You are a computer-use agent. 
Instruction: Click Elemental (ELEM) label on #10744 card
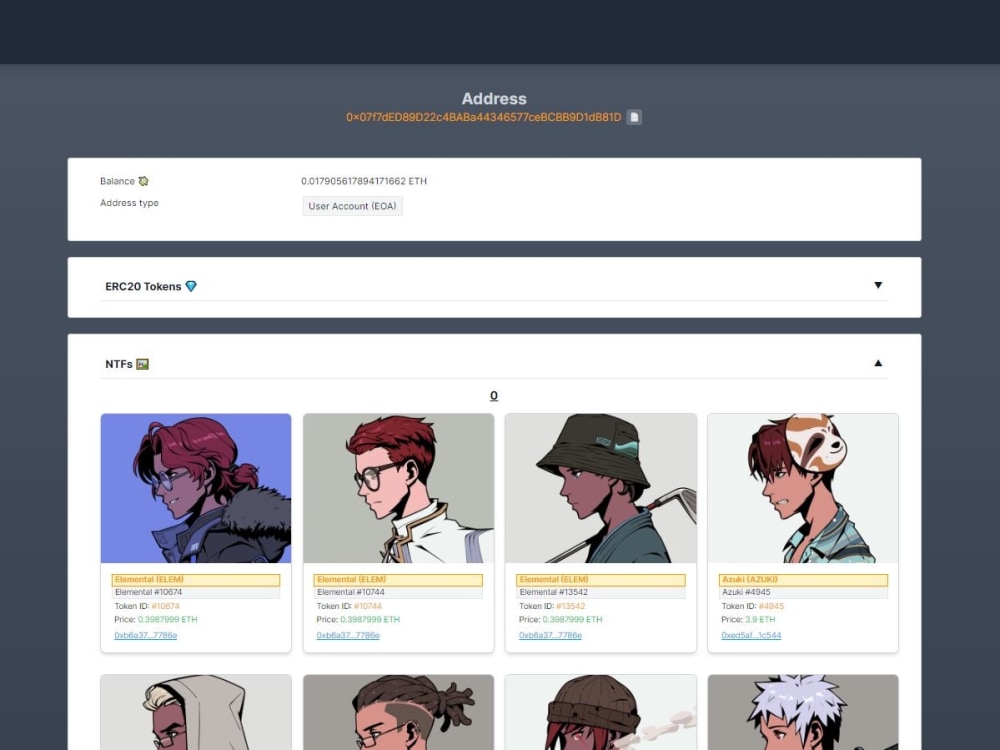pos(398,580)
